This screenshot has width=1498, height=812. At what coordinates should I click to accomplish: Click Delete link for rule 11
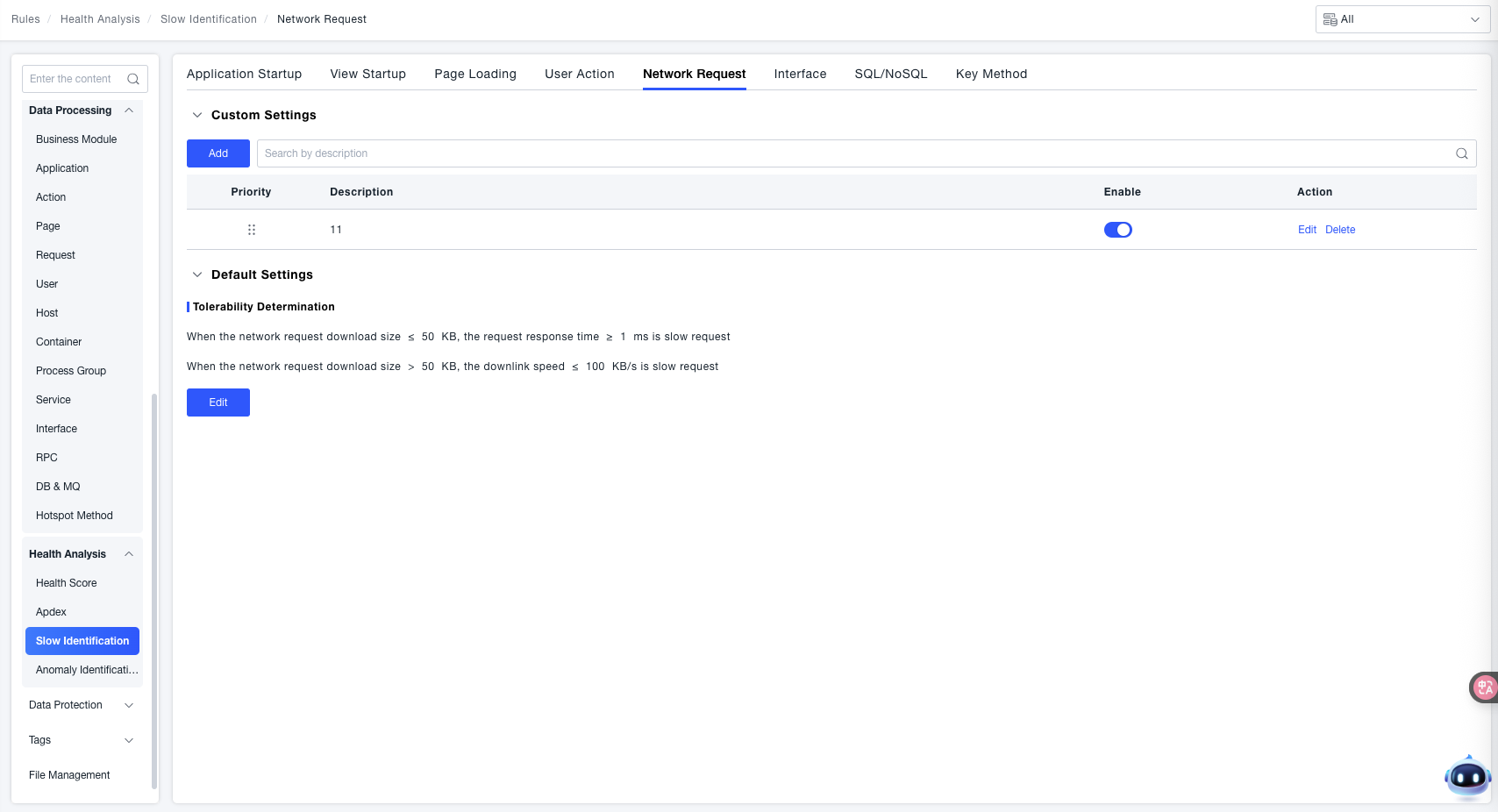click(1339, 230)
